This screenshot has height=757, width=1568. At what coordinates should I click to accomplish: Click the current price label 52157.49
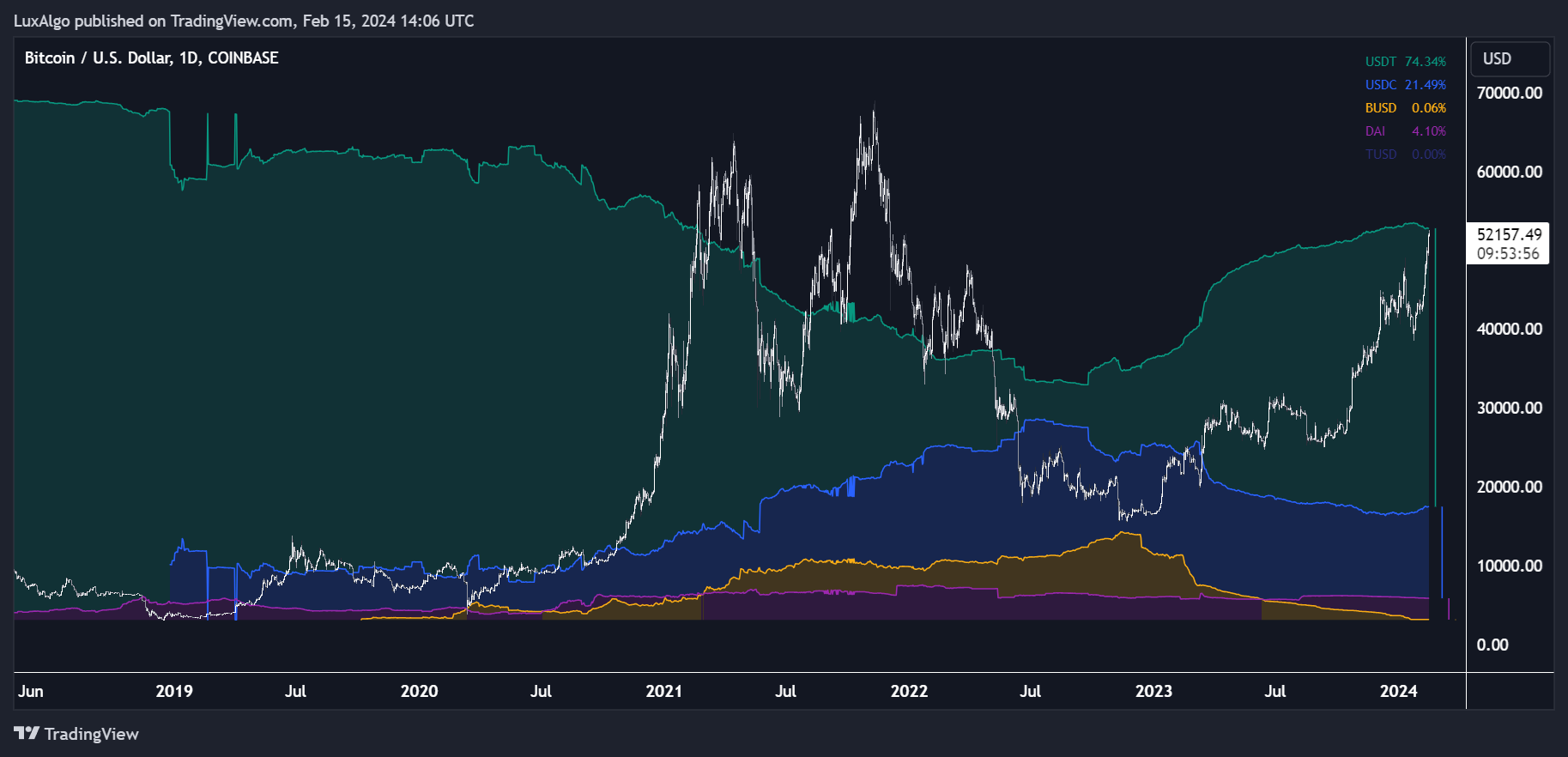tap(1509, 234)
